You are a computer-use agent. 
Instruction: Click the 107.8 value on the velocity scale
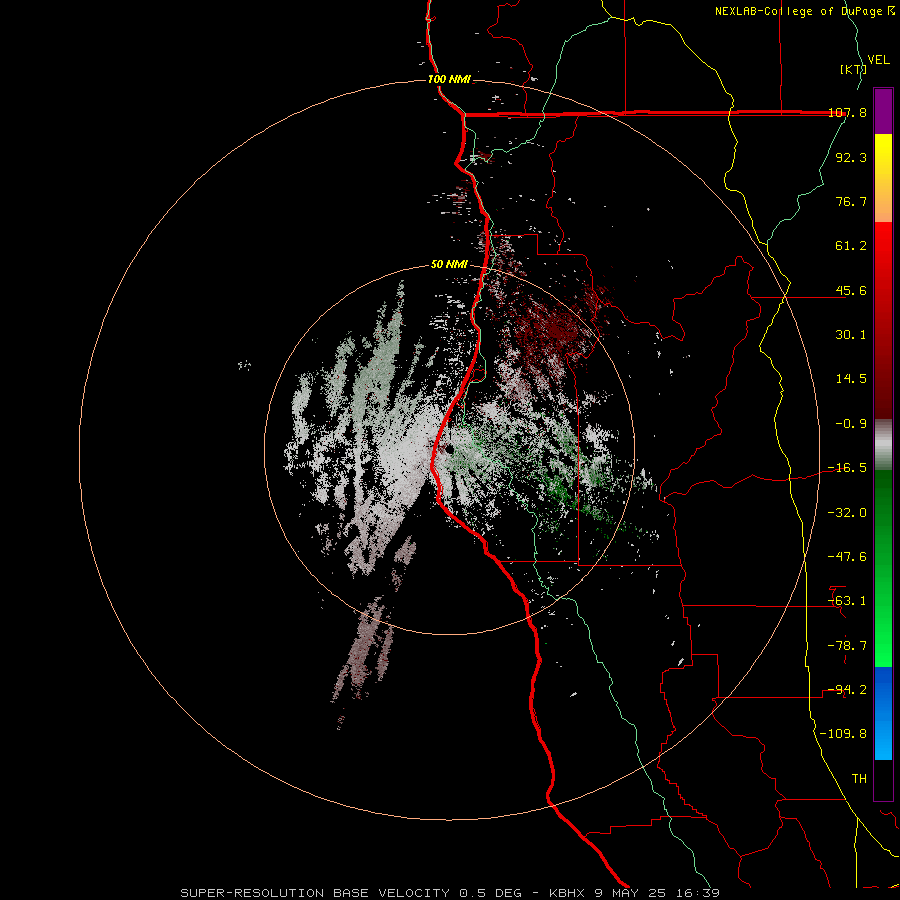click(x=847, y=112)
